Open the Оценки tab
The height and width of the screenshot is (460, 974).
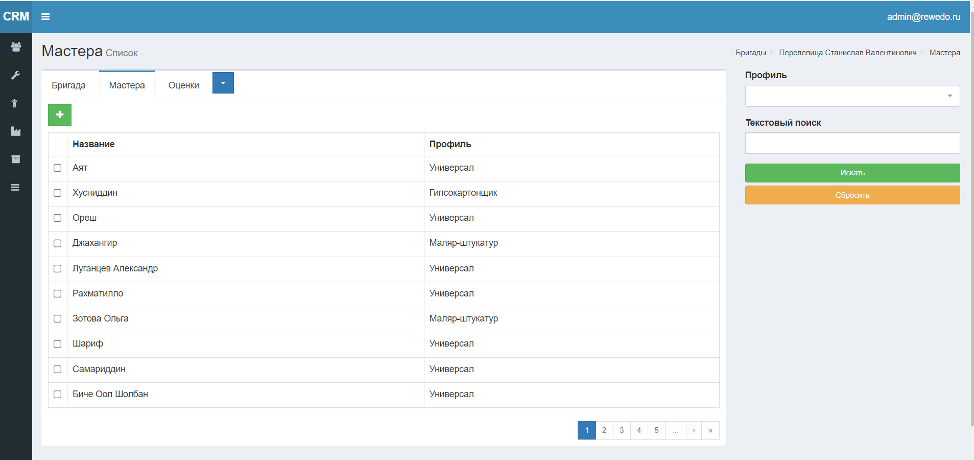click(184, 85)
